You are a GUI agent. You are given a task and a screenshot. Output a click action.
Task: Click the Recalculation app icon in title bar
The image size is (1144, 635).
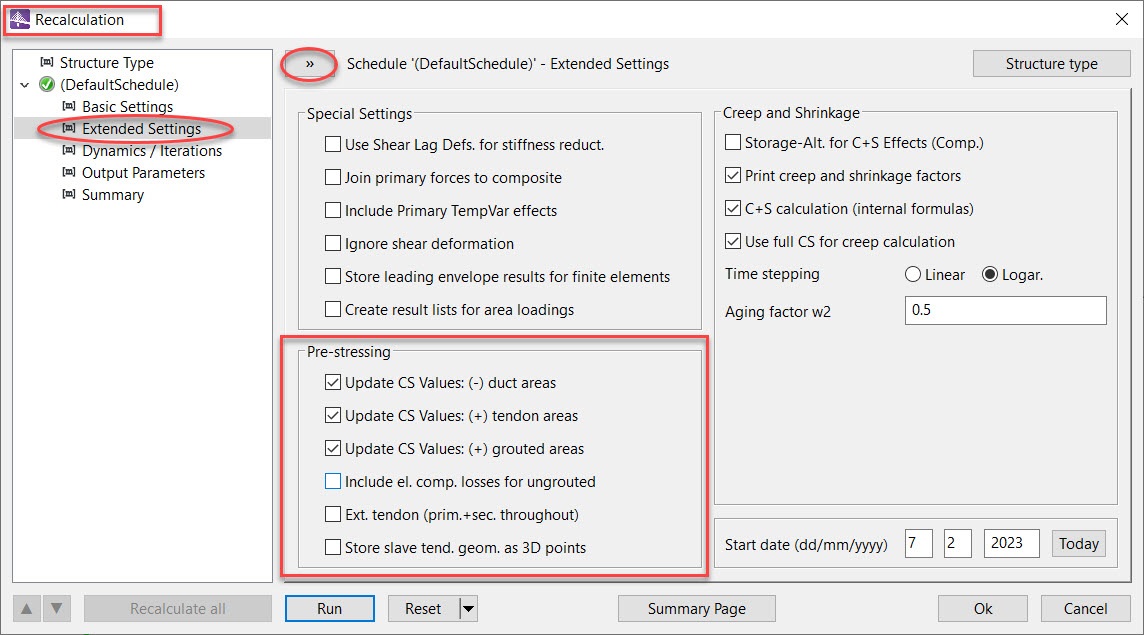click(20, 20)
